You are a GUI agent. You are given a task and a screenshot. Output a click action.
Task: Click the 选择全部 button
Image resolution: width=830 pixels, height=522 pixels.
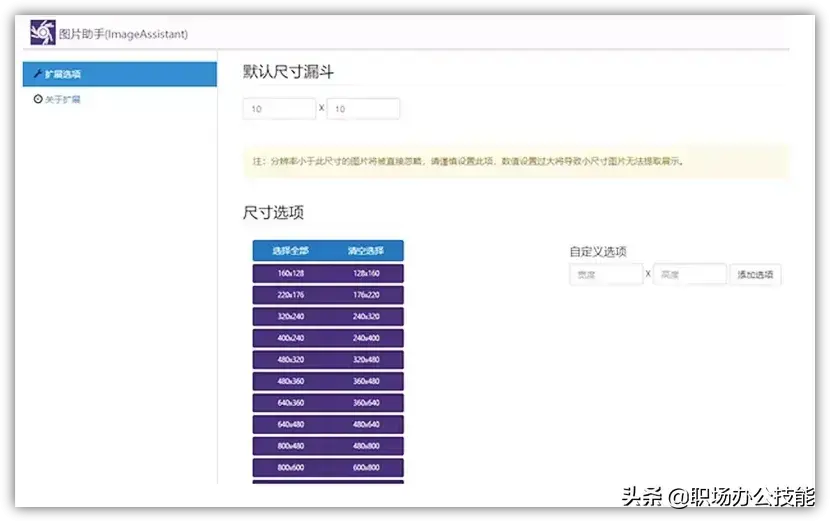[x=290, y=250]
